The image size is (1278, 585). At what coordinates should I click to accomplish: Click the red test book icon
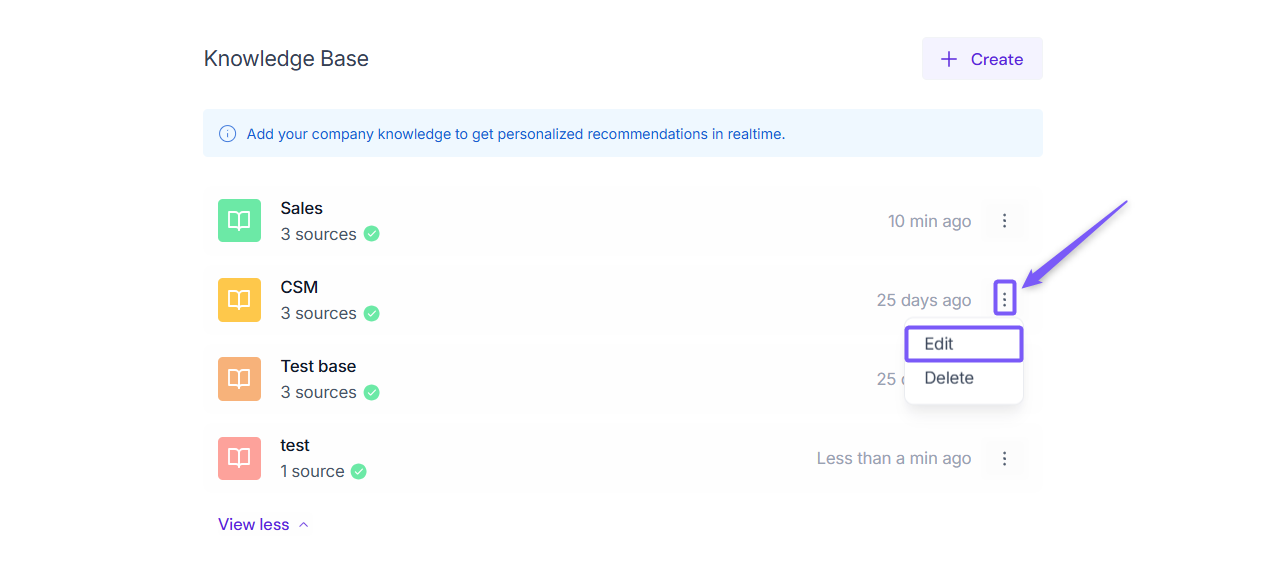tap(239, 458)
